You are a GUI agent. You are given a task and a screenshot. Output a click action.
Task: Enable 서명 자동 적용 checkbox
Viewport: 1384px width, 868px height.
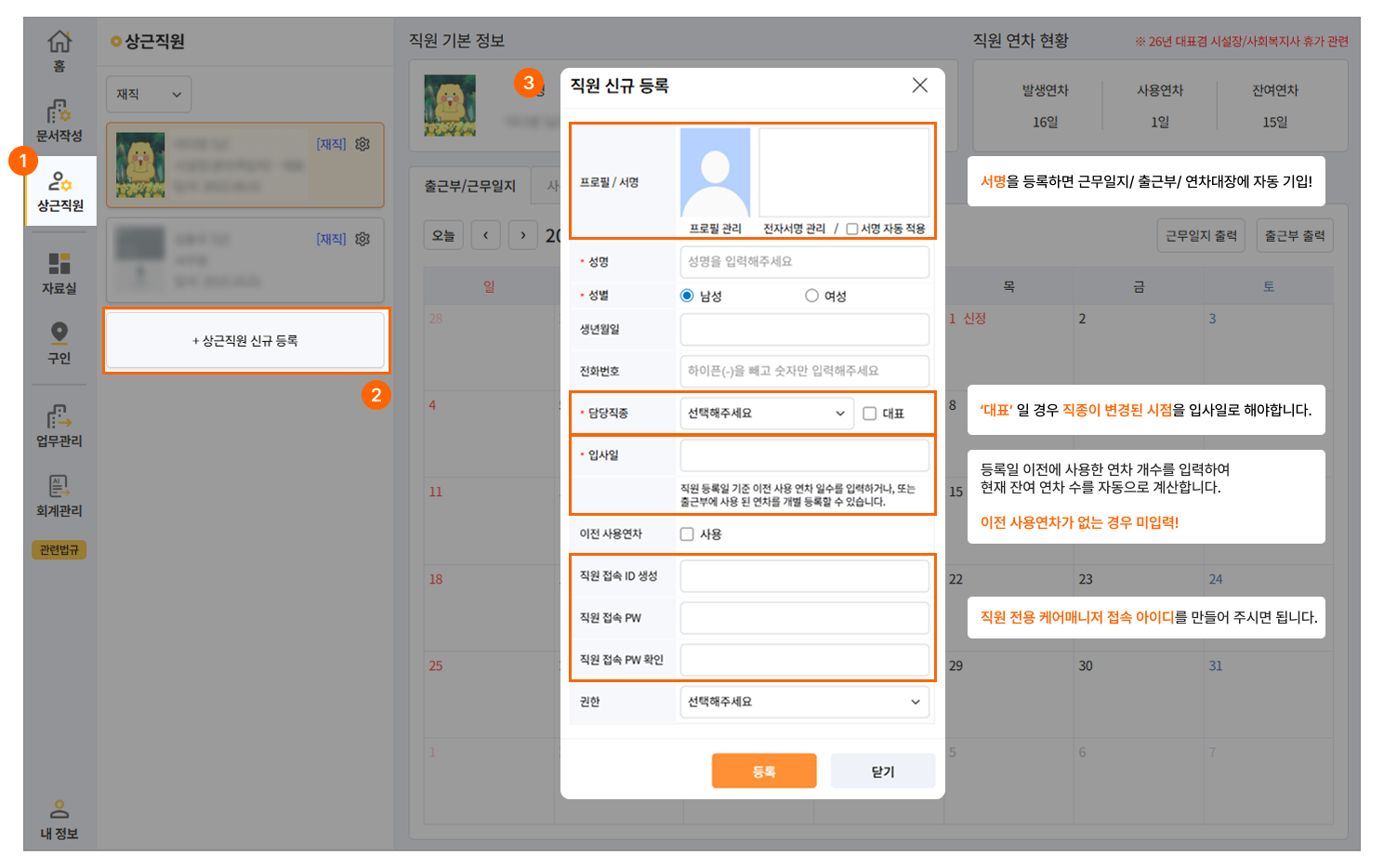pyautogui.click(x=851, y=229)
